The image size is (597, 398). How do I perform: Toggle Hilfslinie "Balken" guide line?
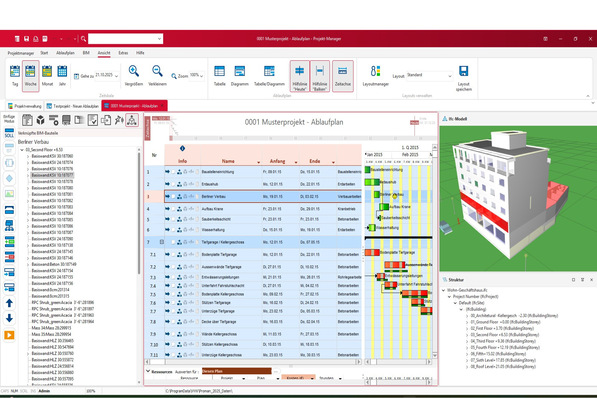coord(320,76)
